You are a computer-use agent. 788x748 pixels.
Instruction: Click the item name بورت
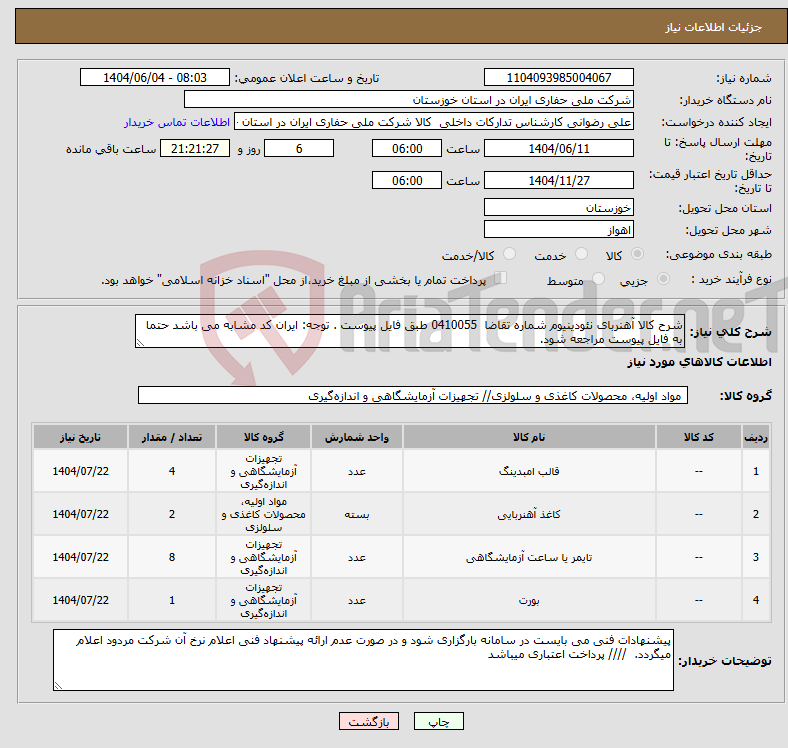(529, 600)
